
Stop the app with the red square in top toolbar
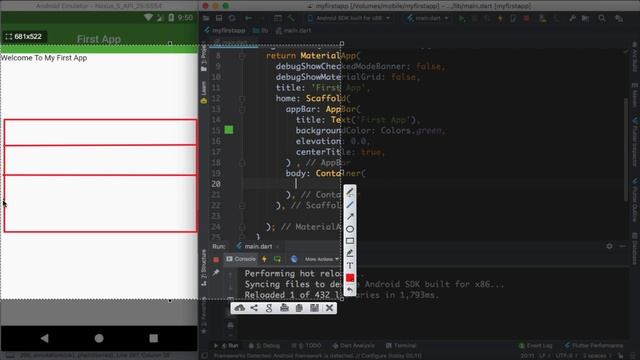click(x=527, y=18)
